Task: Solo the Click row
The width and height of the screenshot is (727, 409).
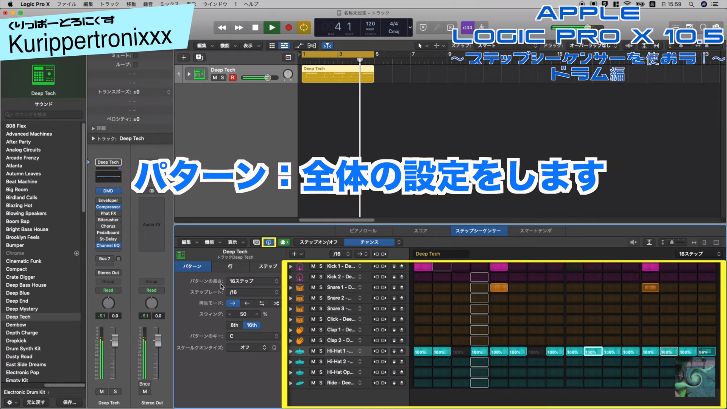Action: coord(321,320)
